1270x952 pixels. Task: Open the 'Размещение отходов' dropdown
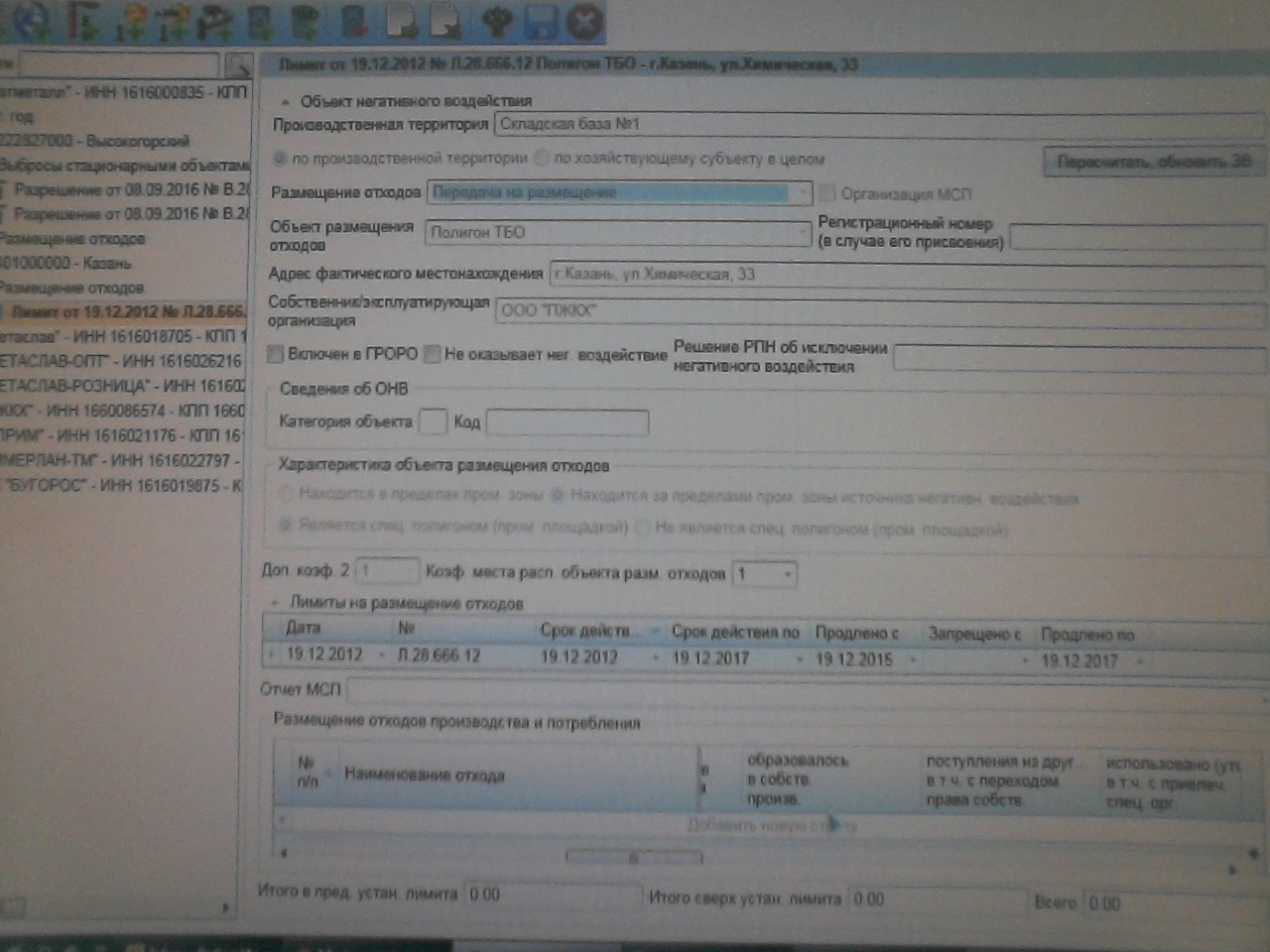pos(803,192)
